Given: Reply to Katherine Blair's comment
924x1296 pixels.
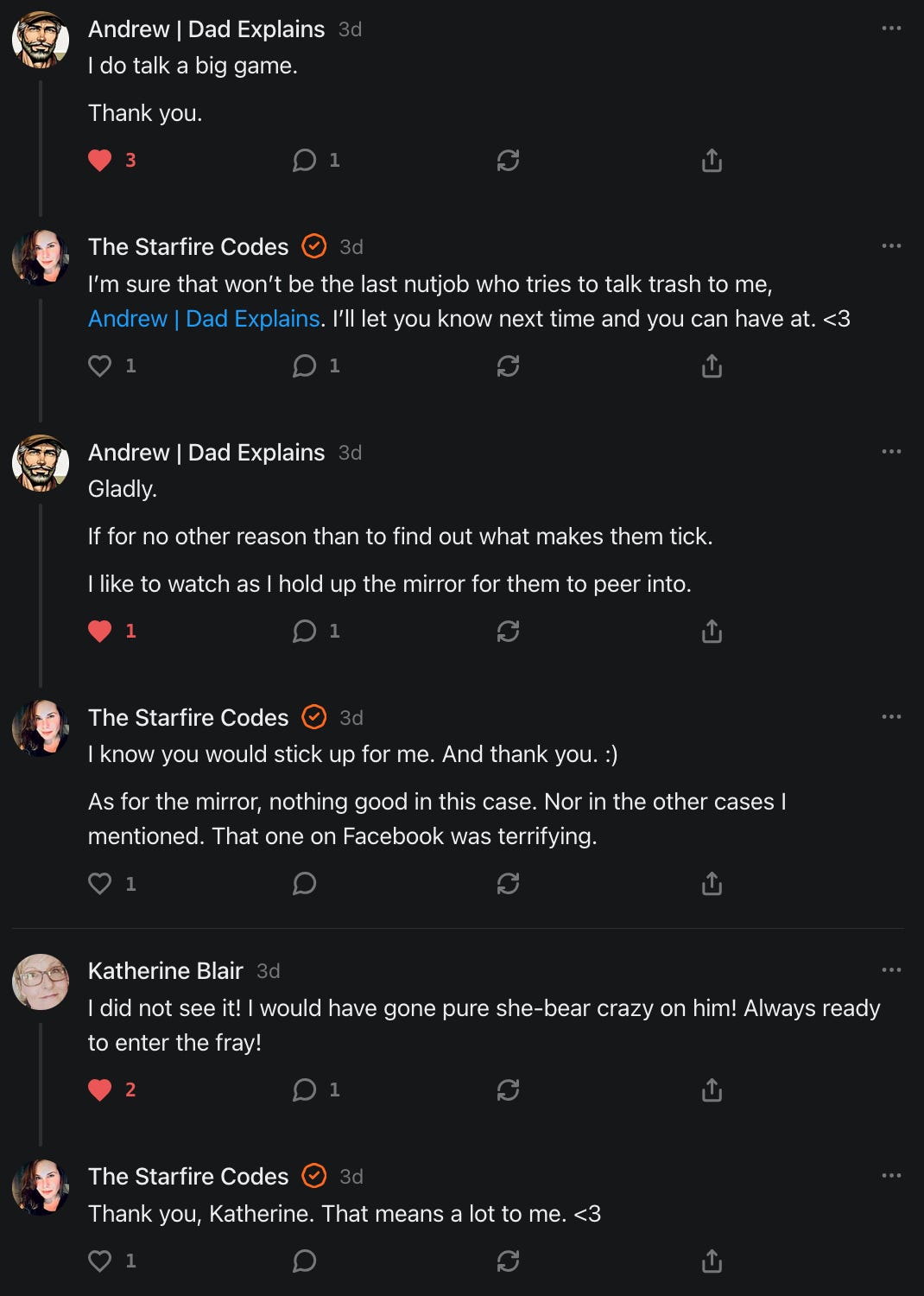Looking at the screenshot, I should tap(304, 1090).
